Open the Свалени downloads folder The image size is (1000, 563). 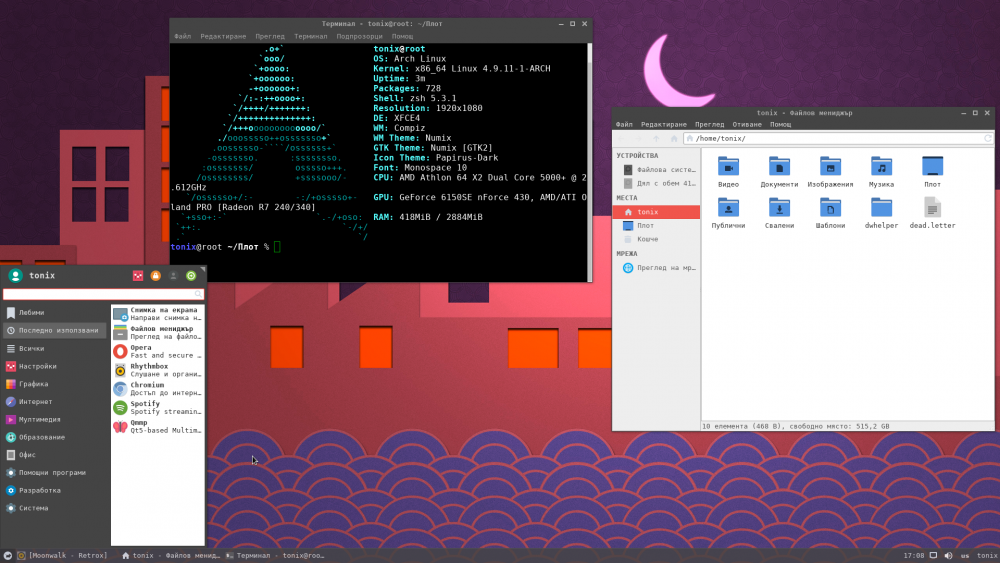779,212
